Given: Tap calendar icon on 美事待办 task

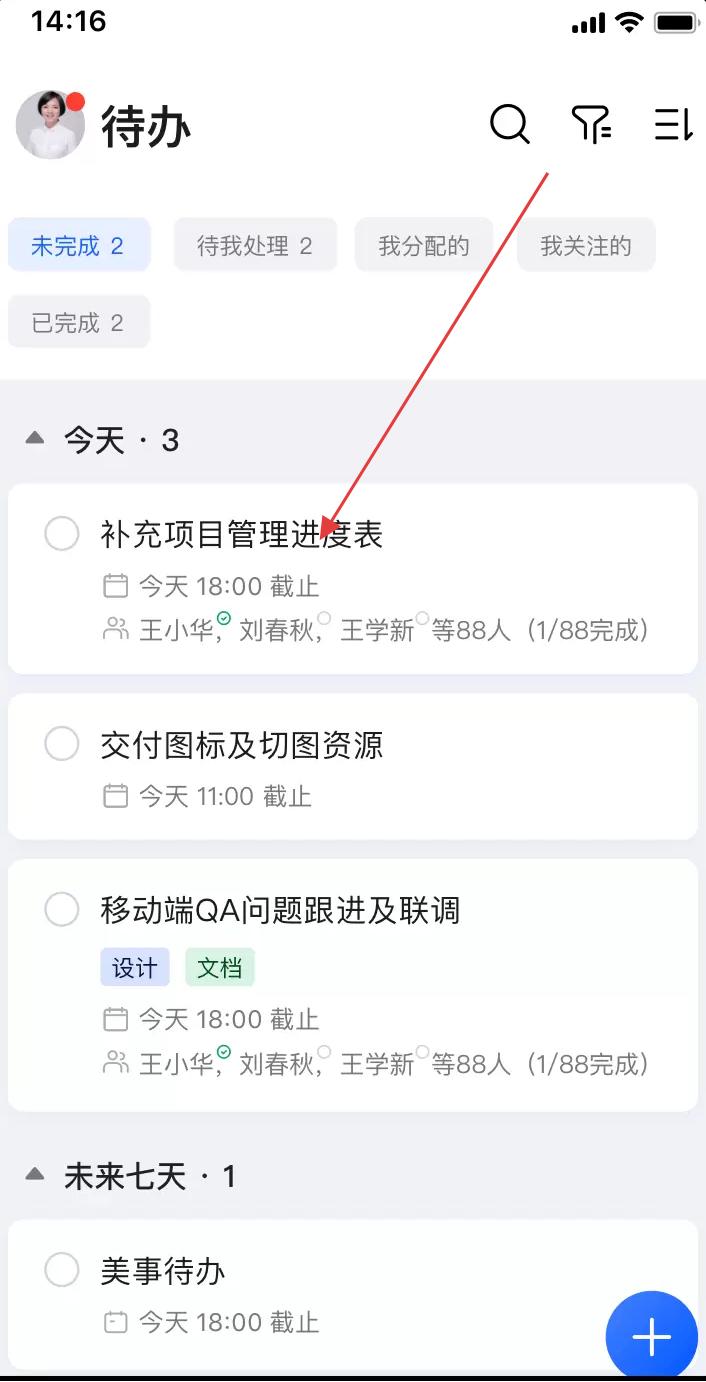Looking at the screenshot, I should pos(116,1322).
